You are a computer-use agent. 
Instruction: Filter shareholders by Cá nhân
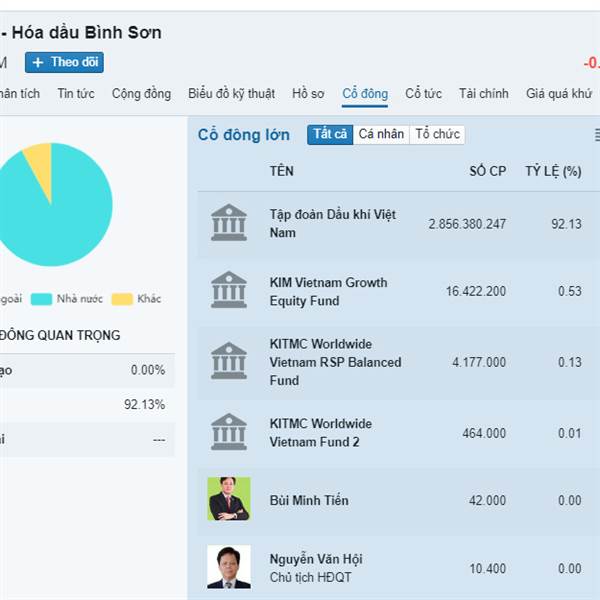(381, 135)
